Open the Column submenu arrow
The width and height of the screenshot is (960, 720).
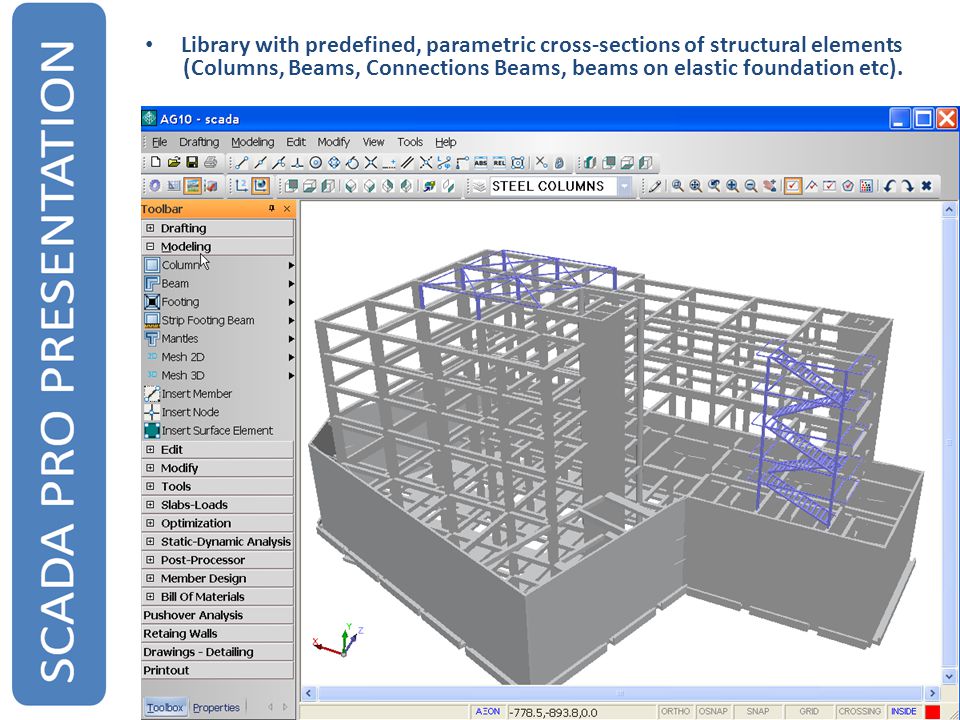point(291,265)
